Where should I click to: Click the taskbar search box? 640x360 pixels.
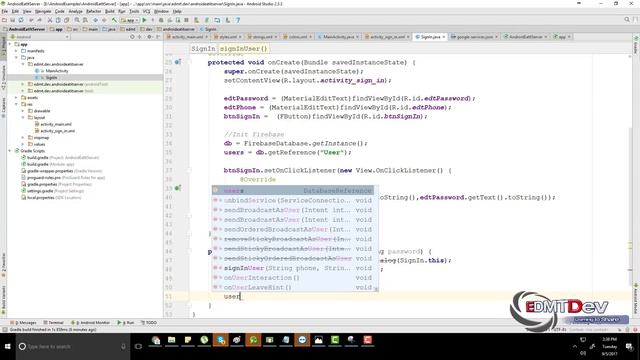coord(73,347)
